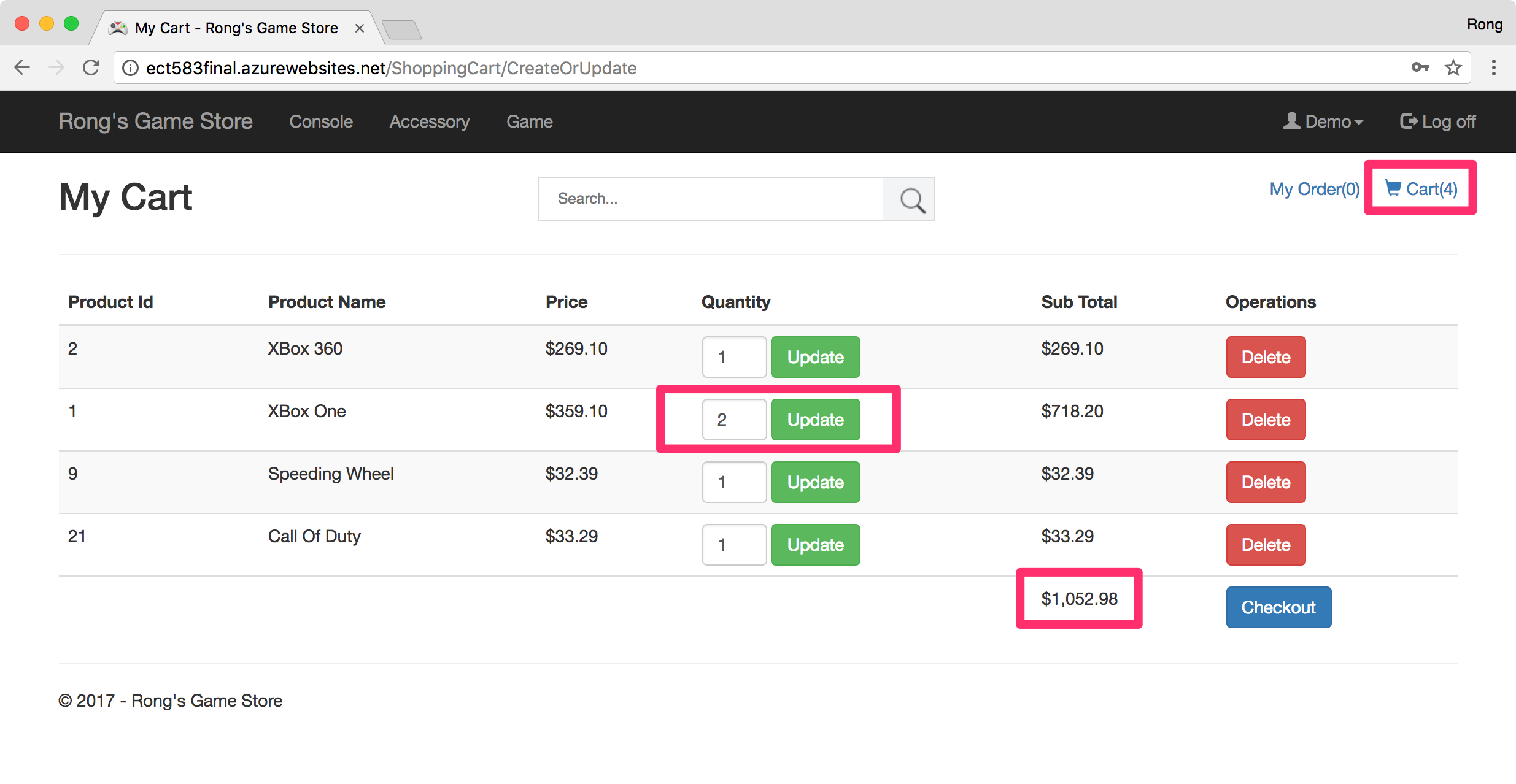This screenshot has height=784, width=1516.
Task: Click the $718.20 sub total
Action: click(x=1072, y=411)
